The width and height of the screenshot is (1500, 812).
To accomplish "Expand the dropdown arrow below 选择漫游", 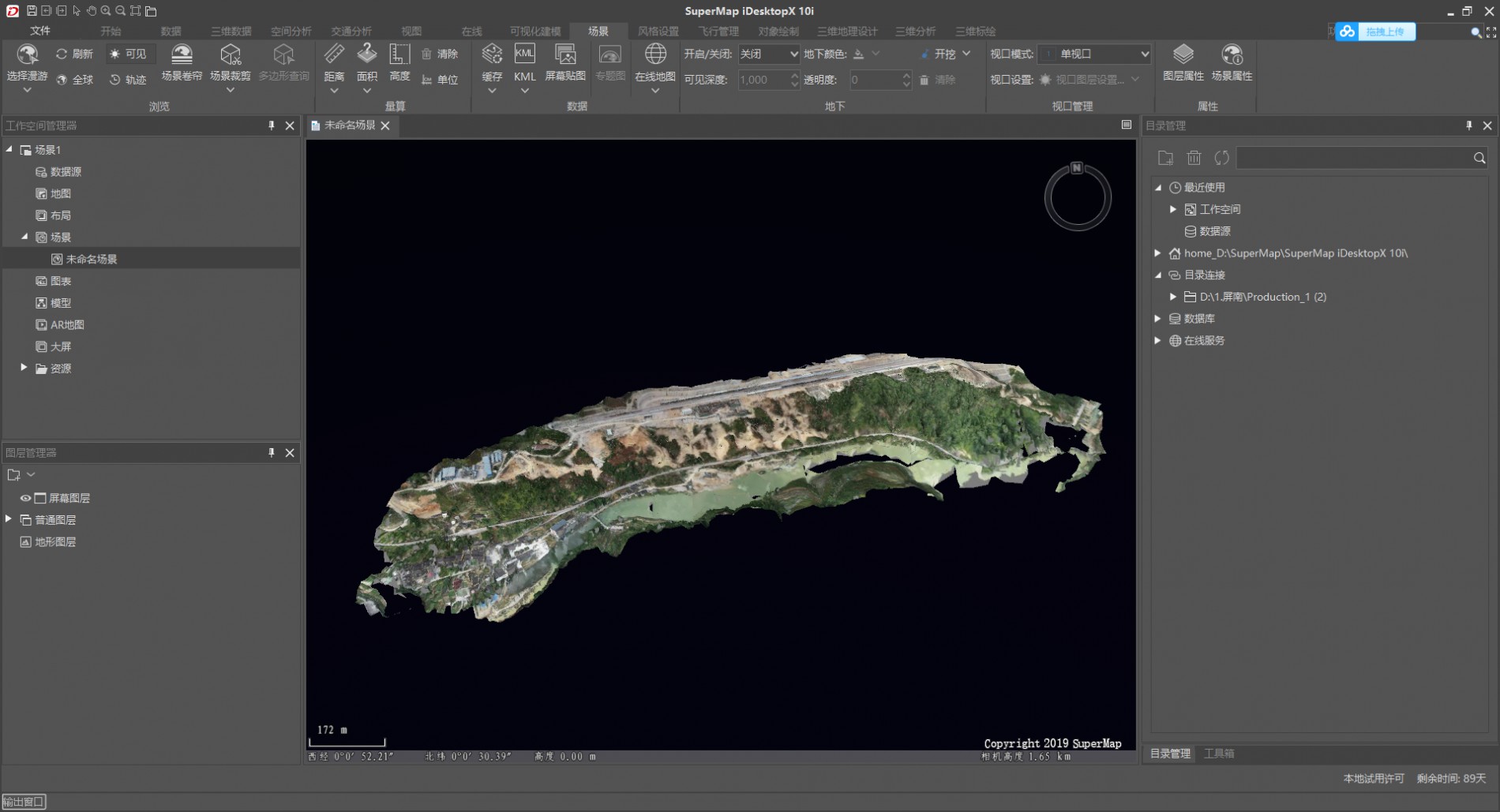I will click(28, 90).
